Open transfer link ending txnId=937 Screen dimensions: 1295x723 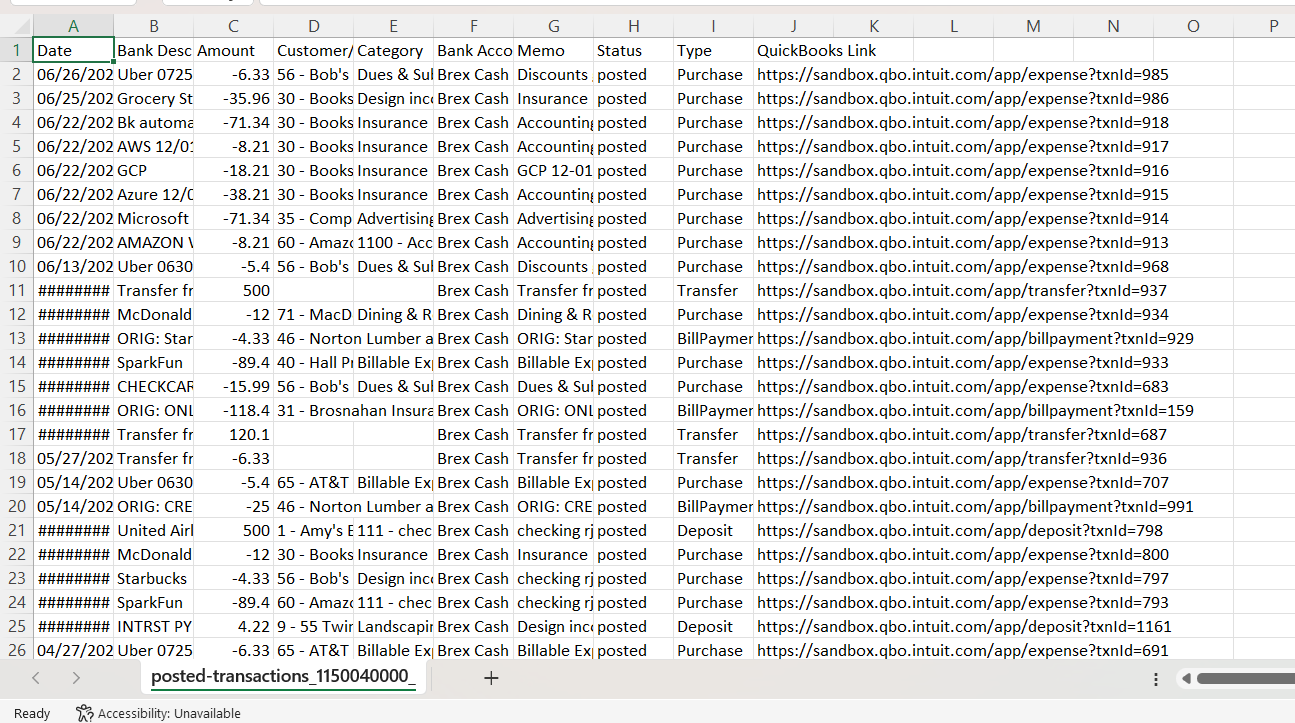962,290
